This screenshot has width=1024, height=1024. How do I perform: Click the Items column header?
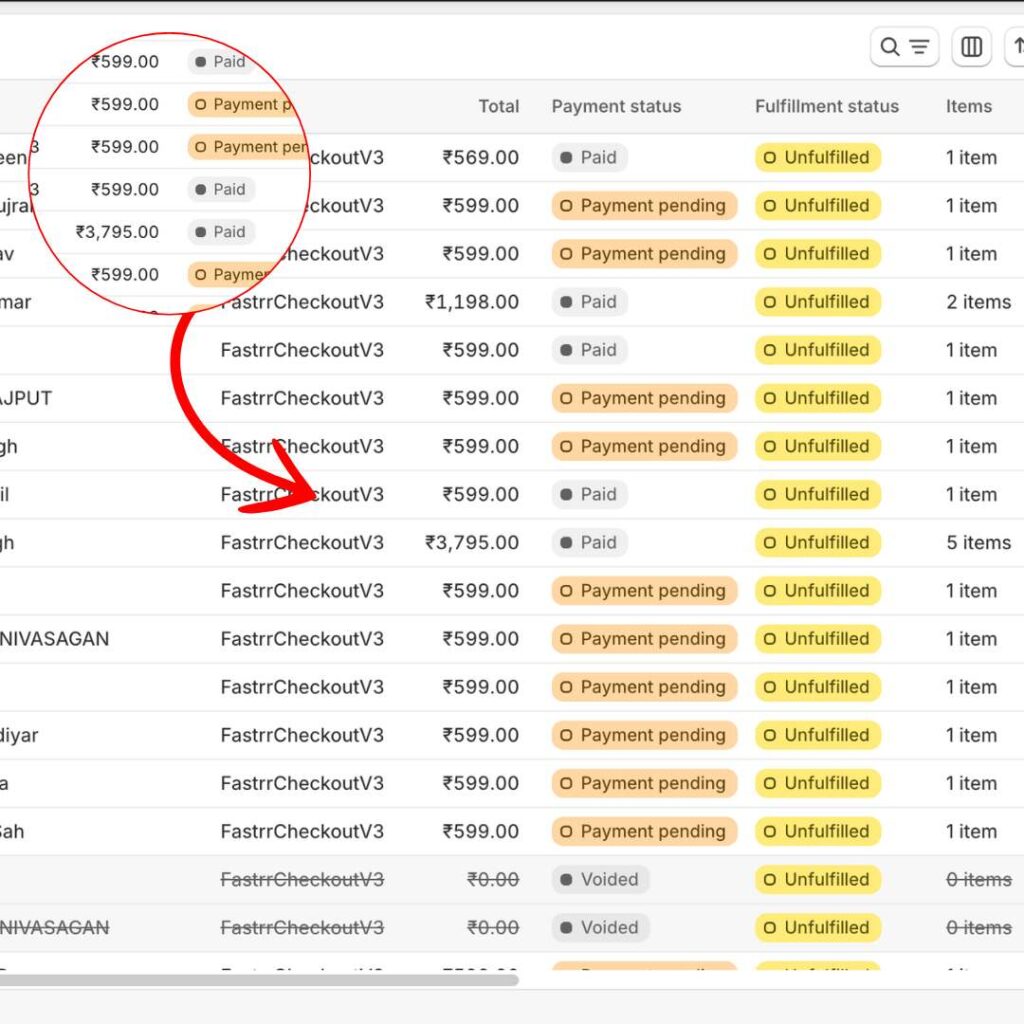tap(968, 106)
